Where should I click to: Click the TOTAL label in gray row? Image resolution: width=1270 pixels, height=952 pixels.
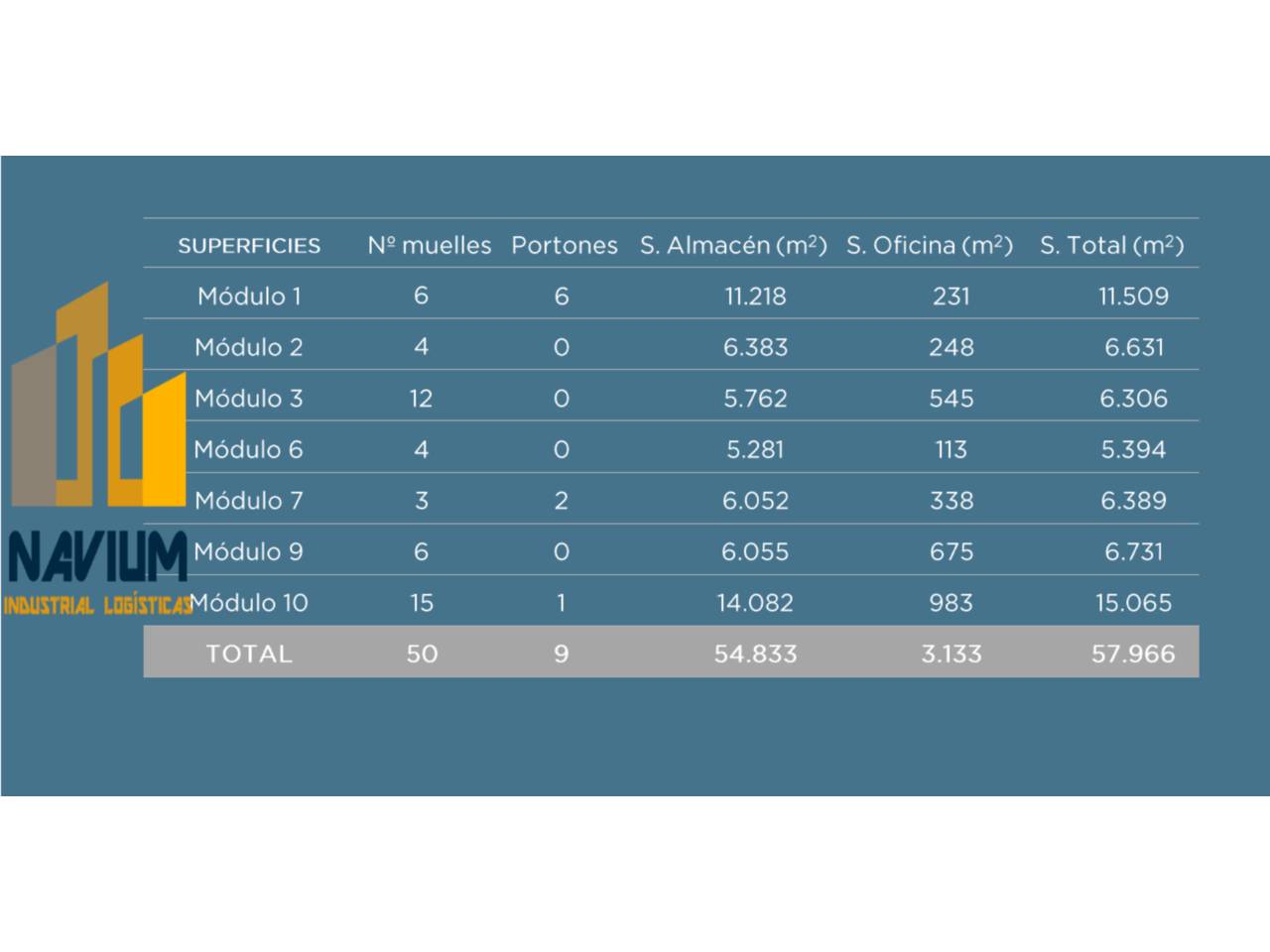click(x=249, y=654)
